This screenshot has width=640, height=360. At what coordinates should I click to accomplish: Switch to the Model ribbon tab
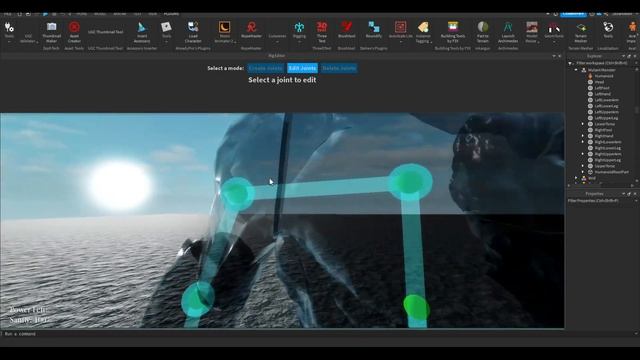click(x=100, y=14)
